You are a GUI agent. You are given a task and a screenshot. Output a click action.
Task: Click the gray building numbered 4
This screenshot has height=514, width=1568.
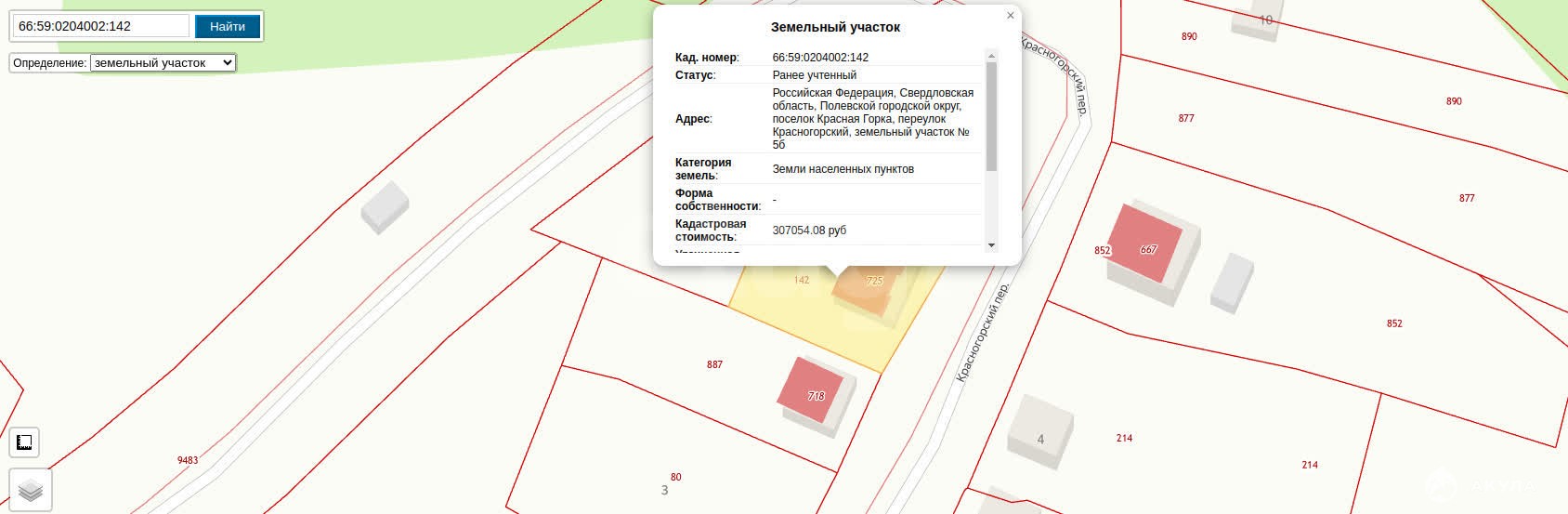(x=1040, y=431)
